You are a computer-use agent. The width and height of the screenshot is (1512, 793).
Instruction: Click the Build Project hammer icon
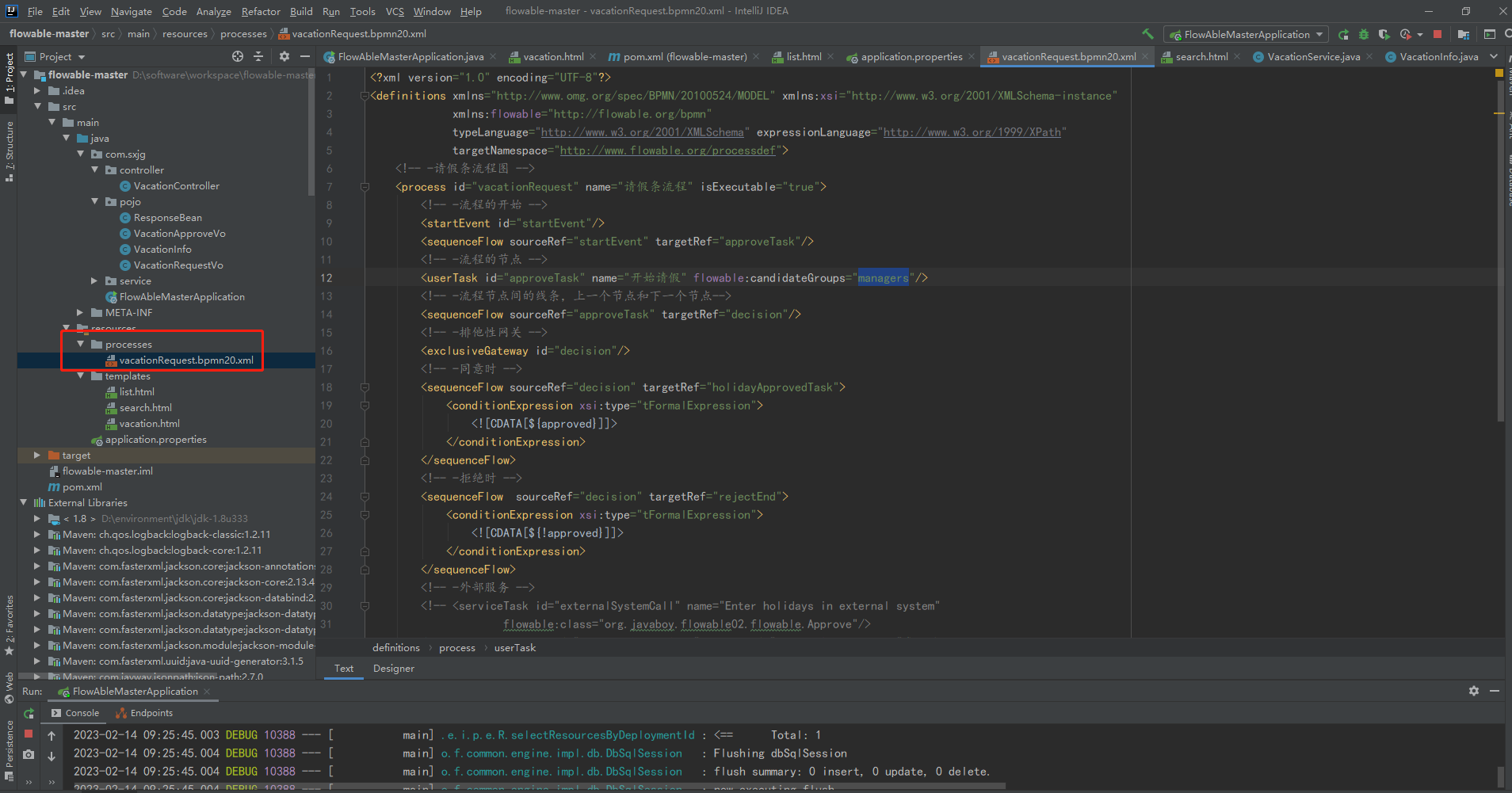pyautogui.click(x=1147, y=34)
